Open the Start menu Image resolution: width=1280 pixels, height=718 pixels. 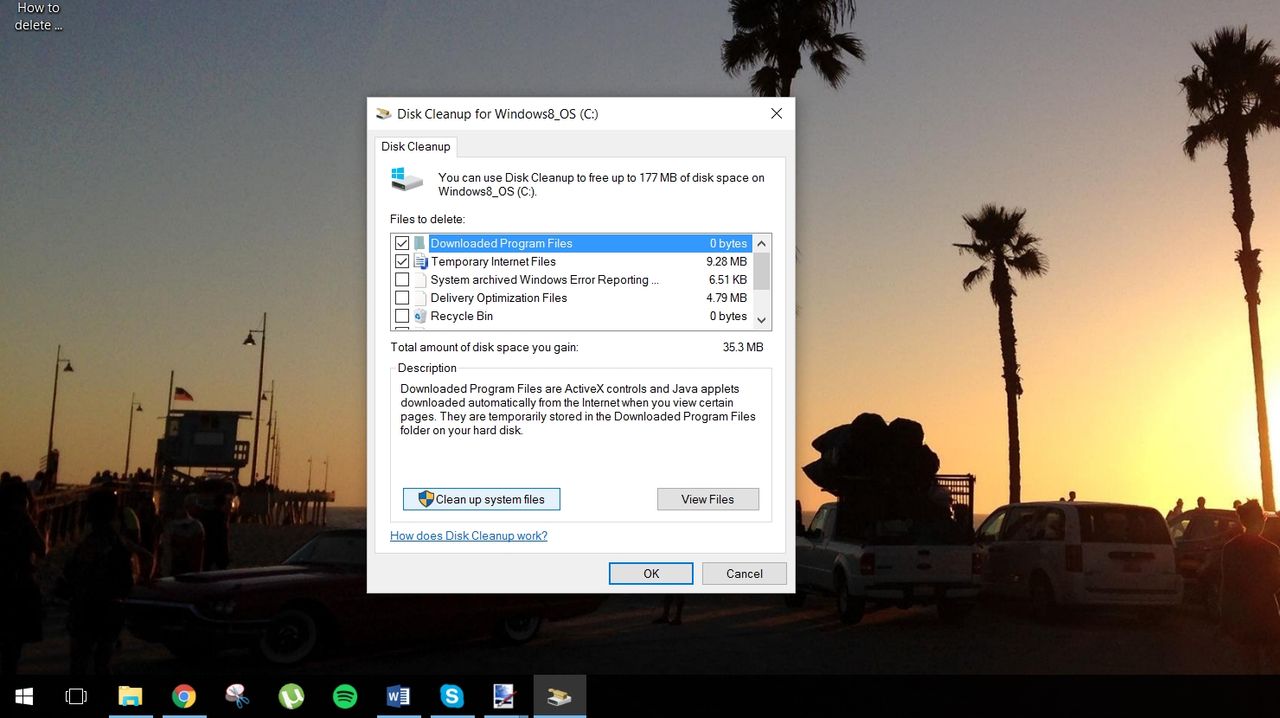click(x=24, y=695)
